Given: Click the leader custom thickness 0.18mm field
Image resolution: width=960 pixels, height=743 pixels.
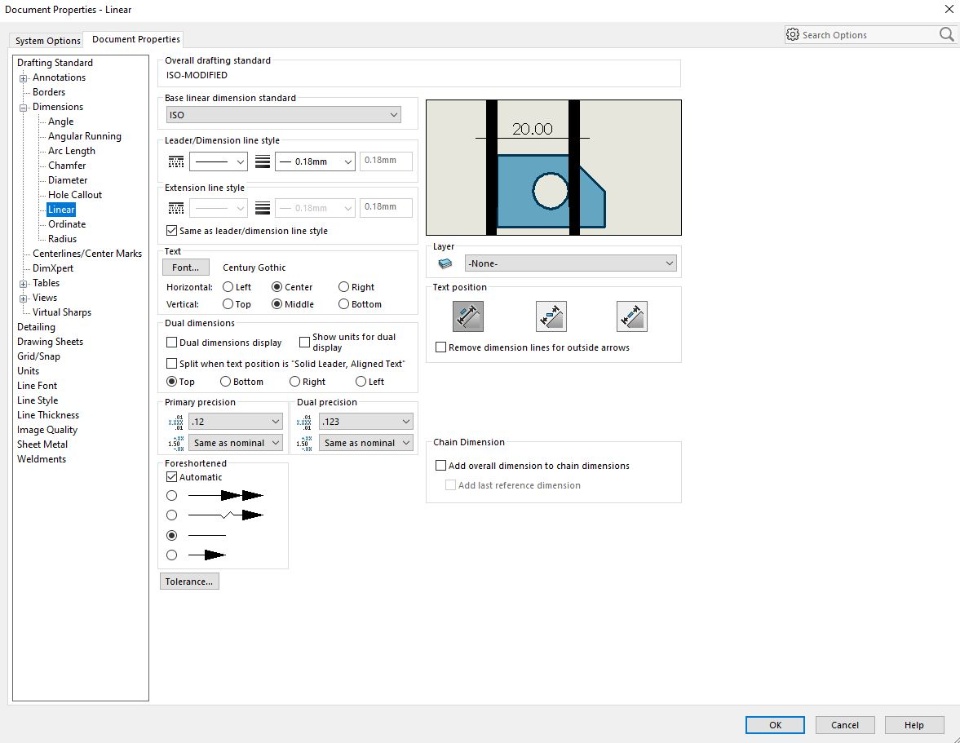Looking at the screenshot, I should (x=386, y=160).
